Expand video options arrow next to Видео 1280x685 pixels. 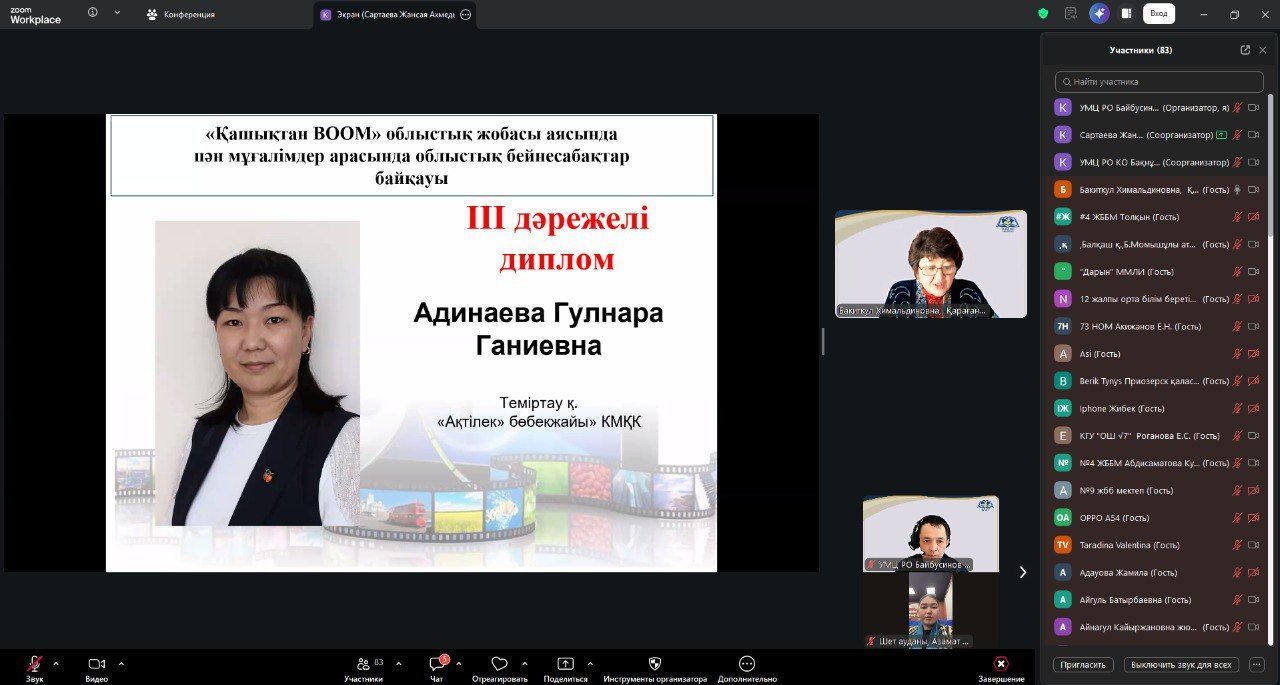pyautogui.click(x=121, y=663)
